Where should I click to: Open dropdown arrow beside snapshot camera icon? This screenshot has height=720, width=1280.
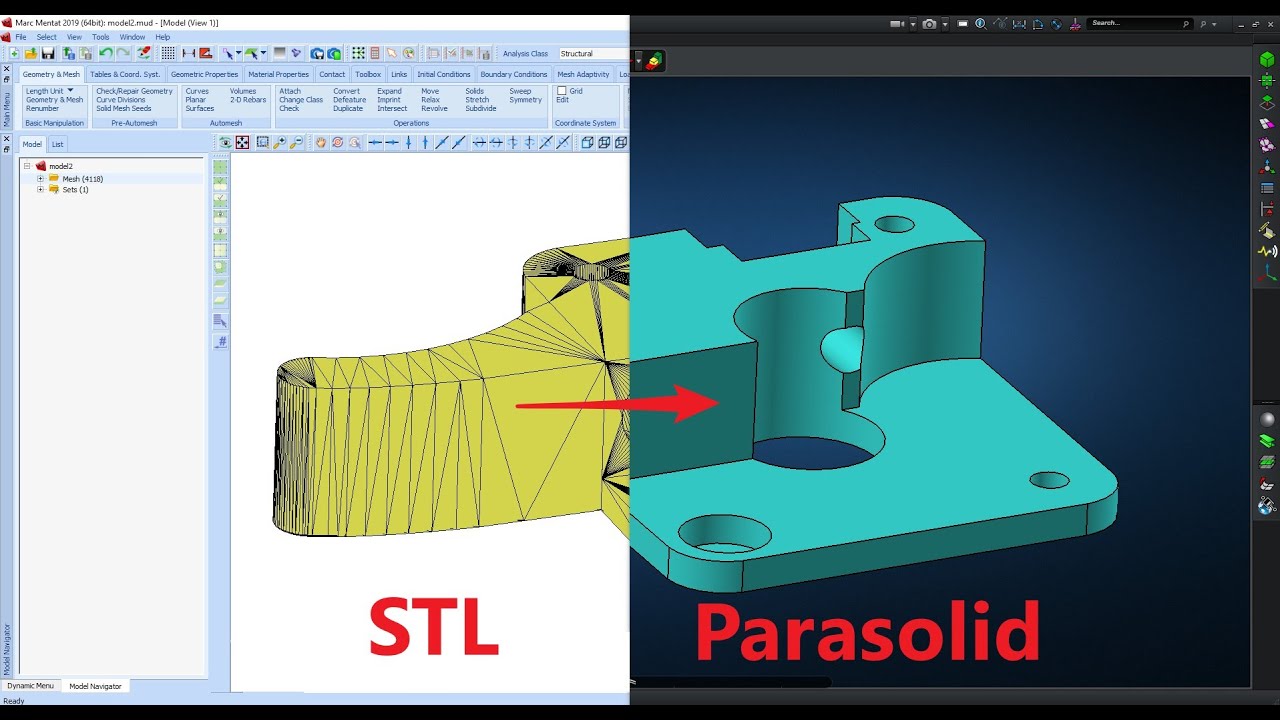[945, 25]
